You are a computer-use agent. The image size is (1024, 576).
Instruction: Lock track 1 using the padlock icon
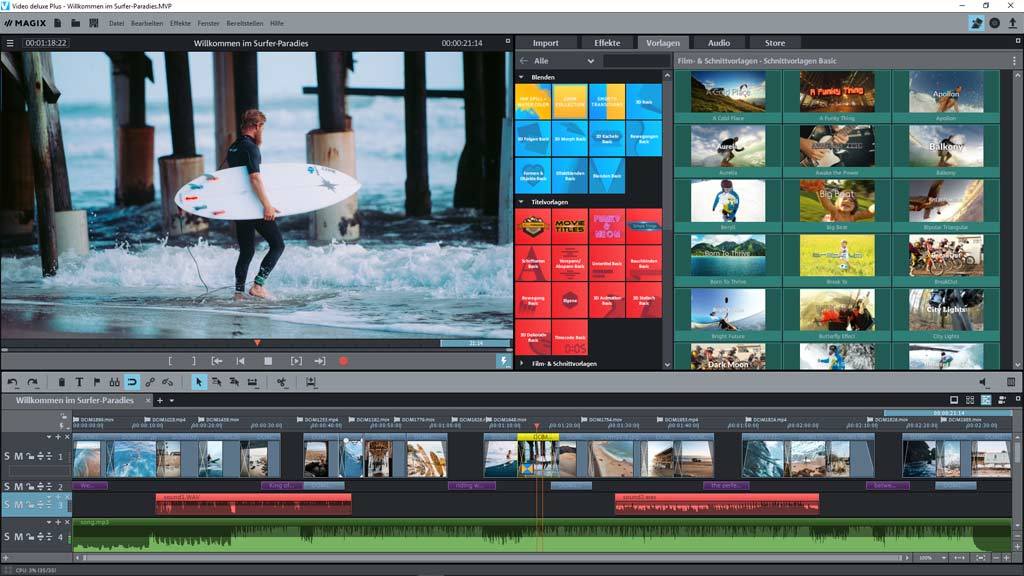pyautogui.click(x=30, y=456)
